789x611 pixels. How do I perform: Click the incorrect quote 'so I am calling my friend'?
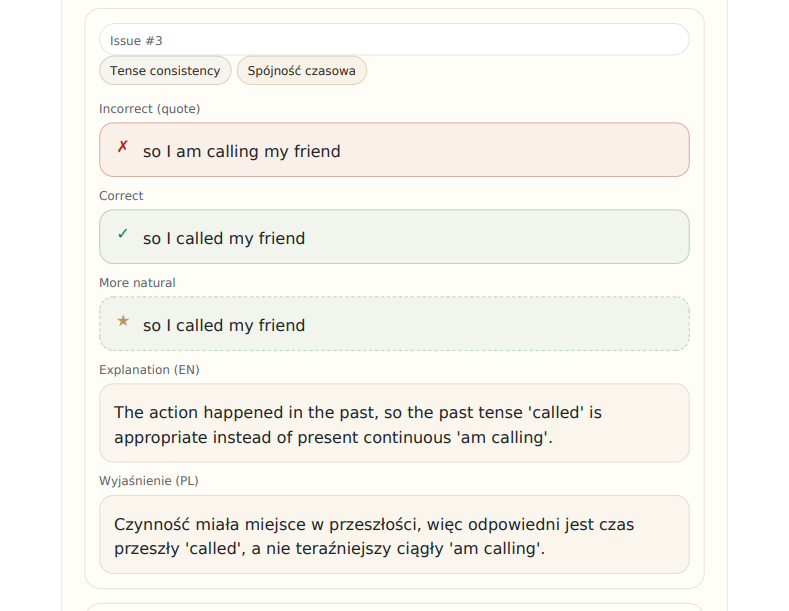242,152
